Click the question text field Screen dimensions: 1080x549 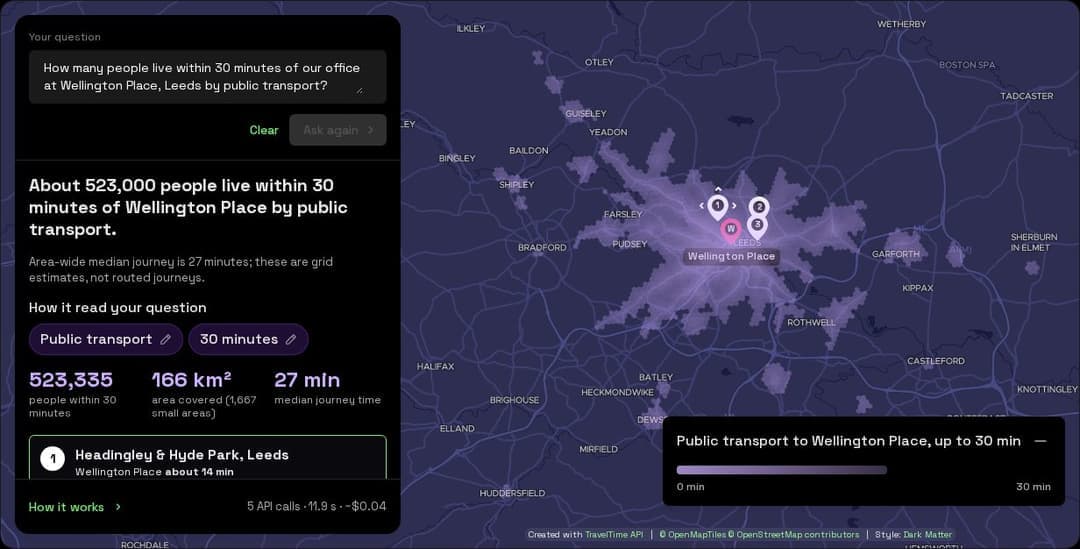(x=207, y=76)
